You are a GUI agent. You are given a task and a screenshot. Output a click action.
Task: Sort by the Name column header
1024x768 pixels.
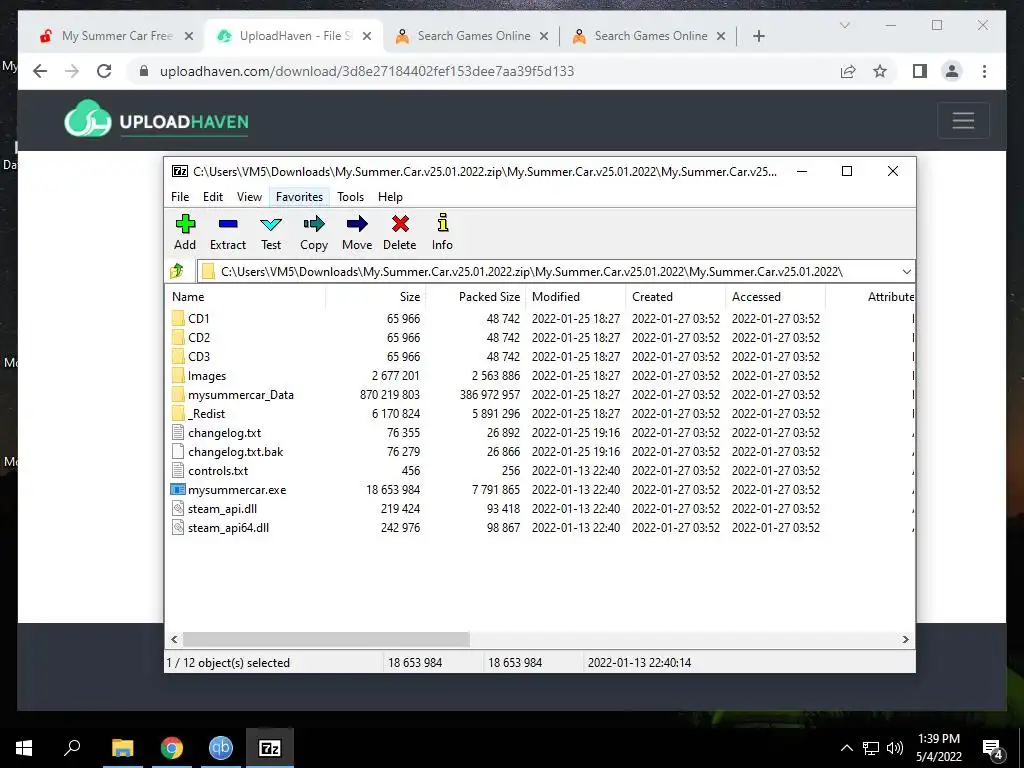[246, 296]
